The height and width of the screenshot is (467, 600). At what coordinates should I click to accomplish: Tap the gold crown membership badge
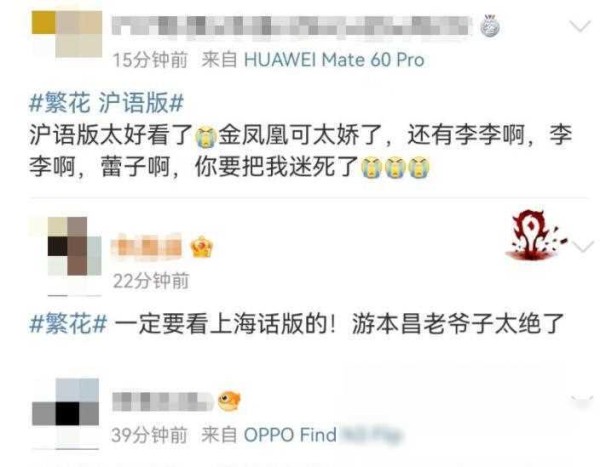pos(202,247)
